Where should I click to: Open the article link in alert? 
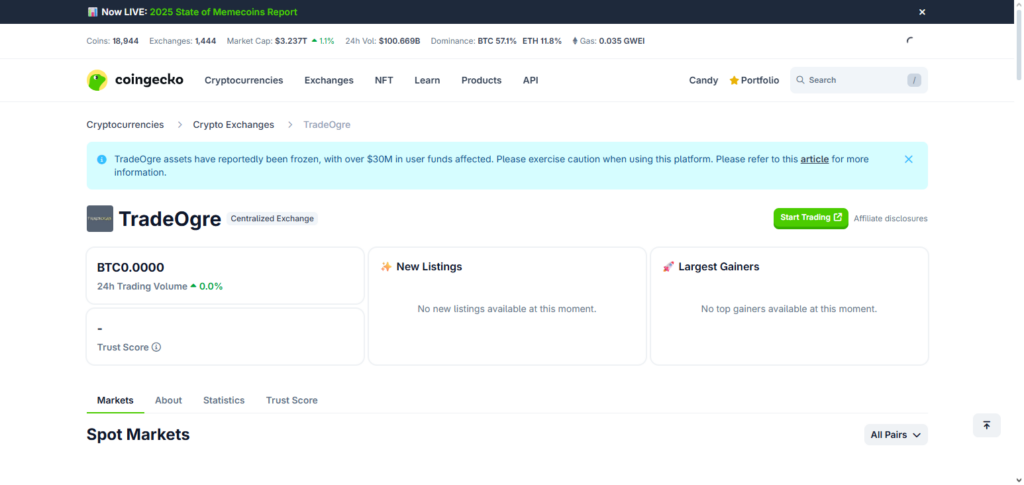click(814, 159)
